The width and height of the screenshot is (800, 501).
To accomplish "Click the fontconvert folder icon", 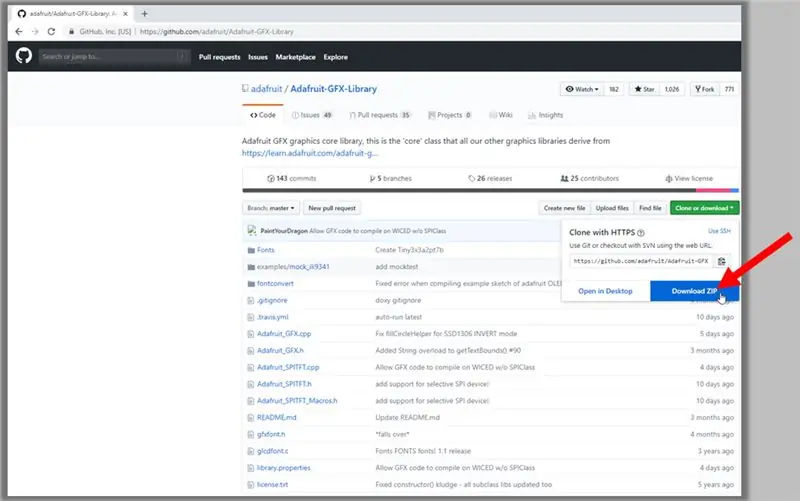I will 251,284.
